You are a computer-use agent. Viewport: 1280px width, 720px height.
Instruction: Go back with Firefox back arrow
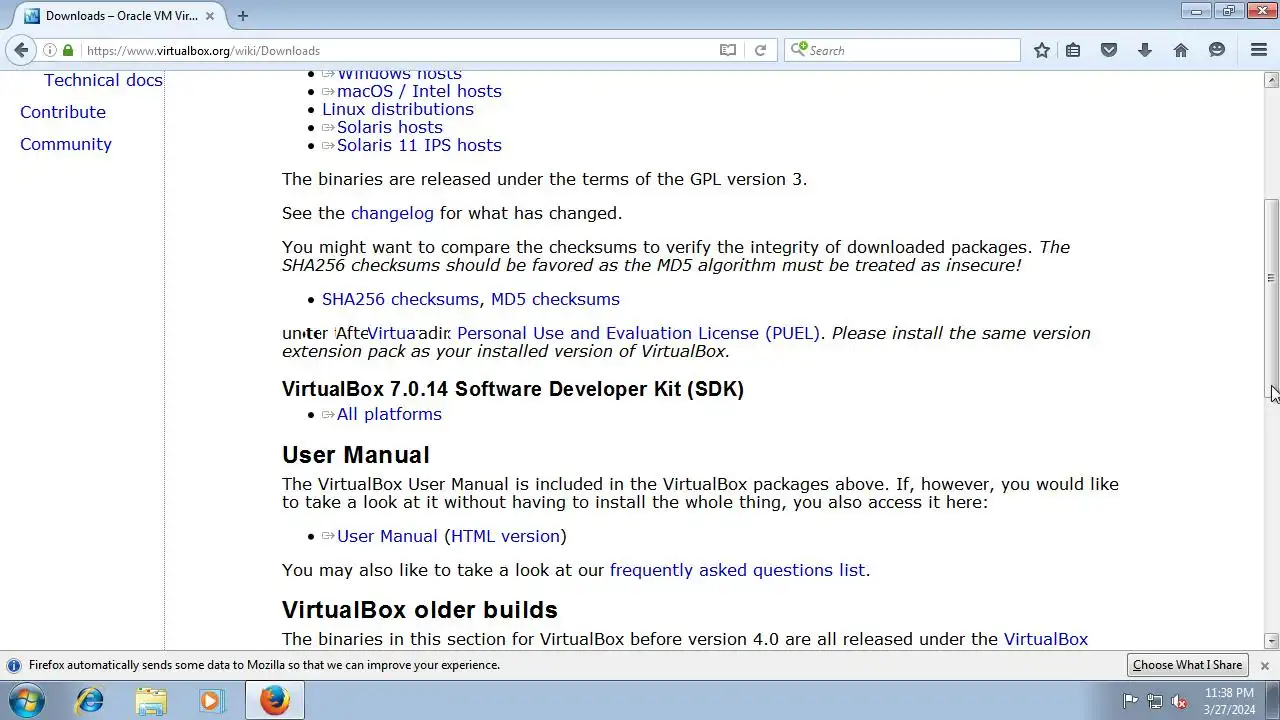click(x=21, y=50)
